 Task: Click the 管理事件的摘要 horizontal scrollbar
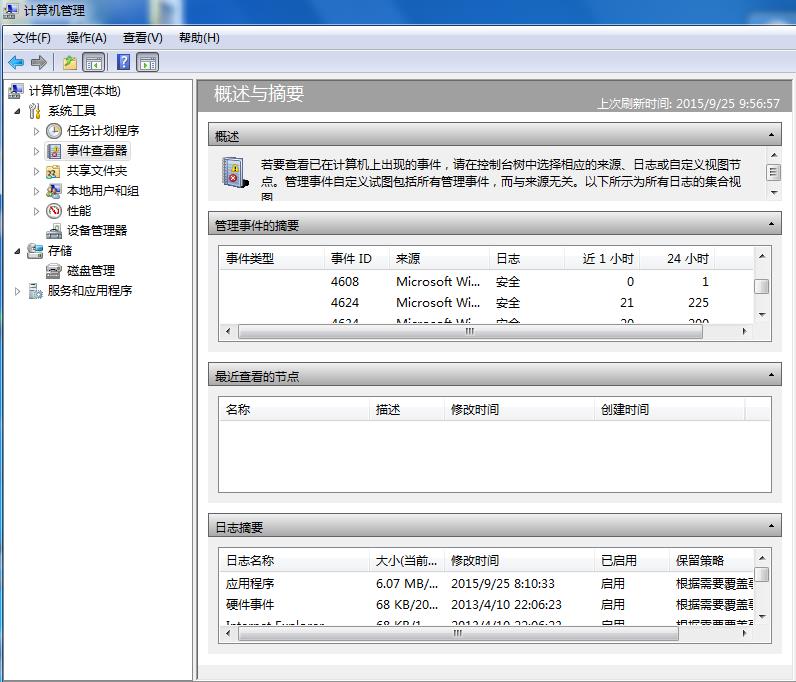pos(468,332)
